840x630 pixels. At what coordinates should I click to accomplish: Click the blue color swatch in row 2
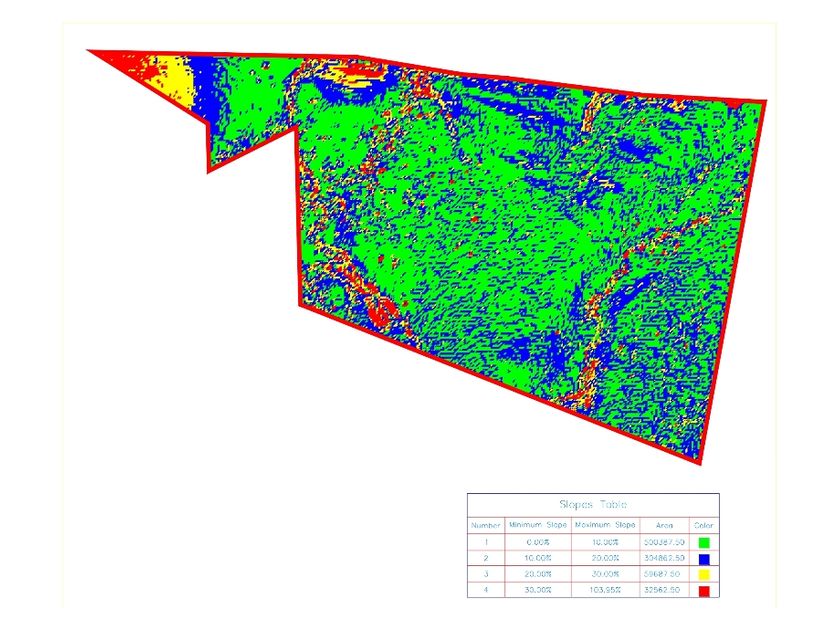pos(704,559)
